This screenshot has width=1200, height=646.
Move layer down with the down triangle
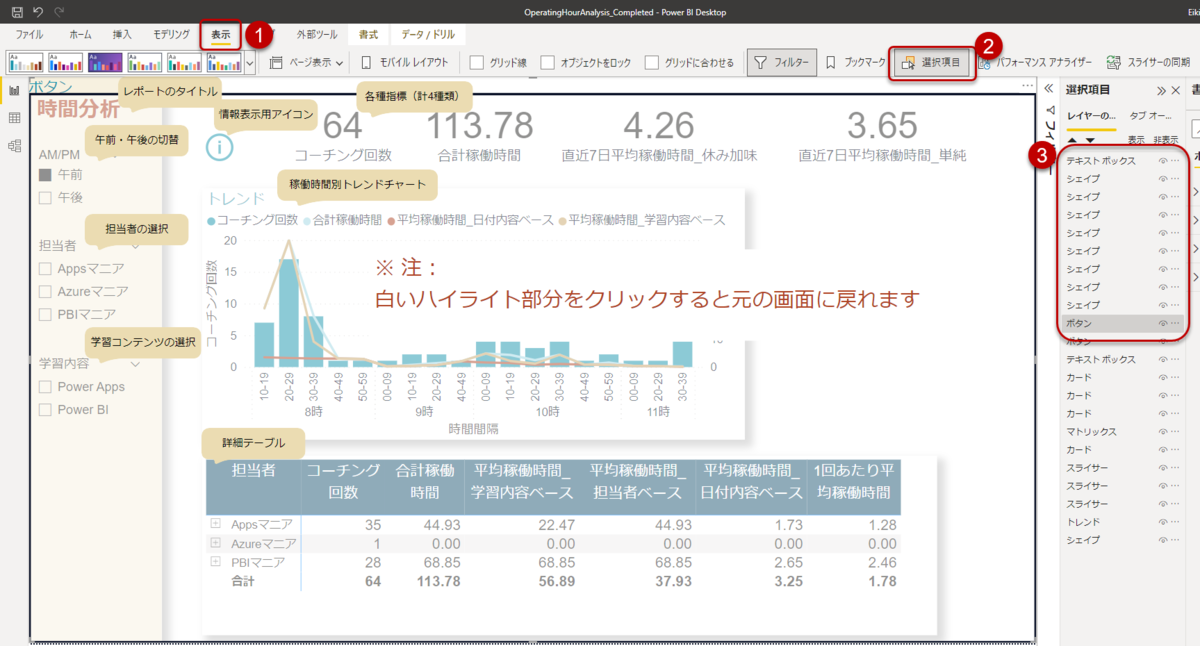(x=1090, y=140)
